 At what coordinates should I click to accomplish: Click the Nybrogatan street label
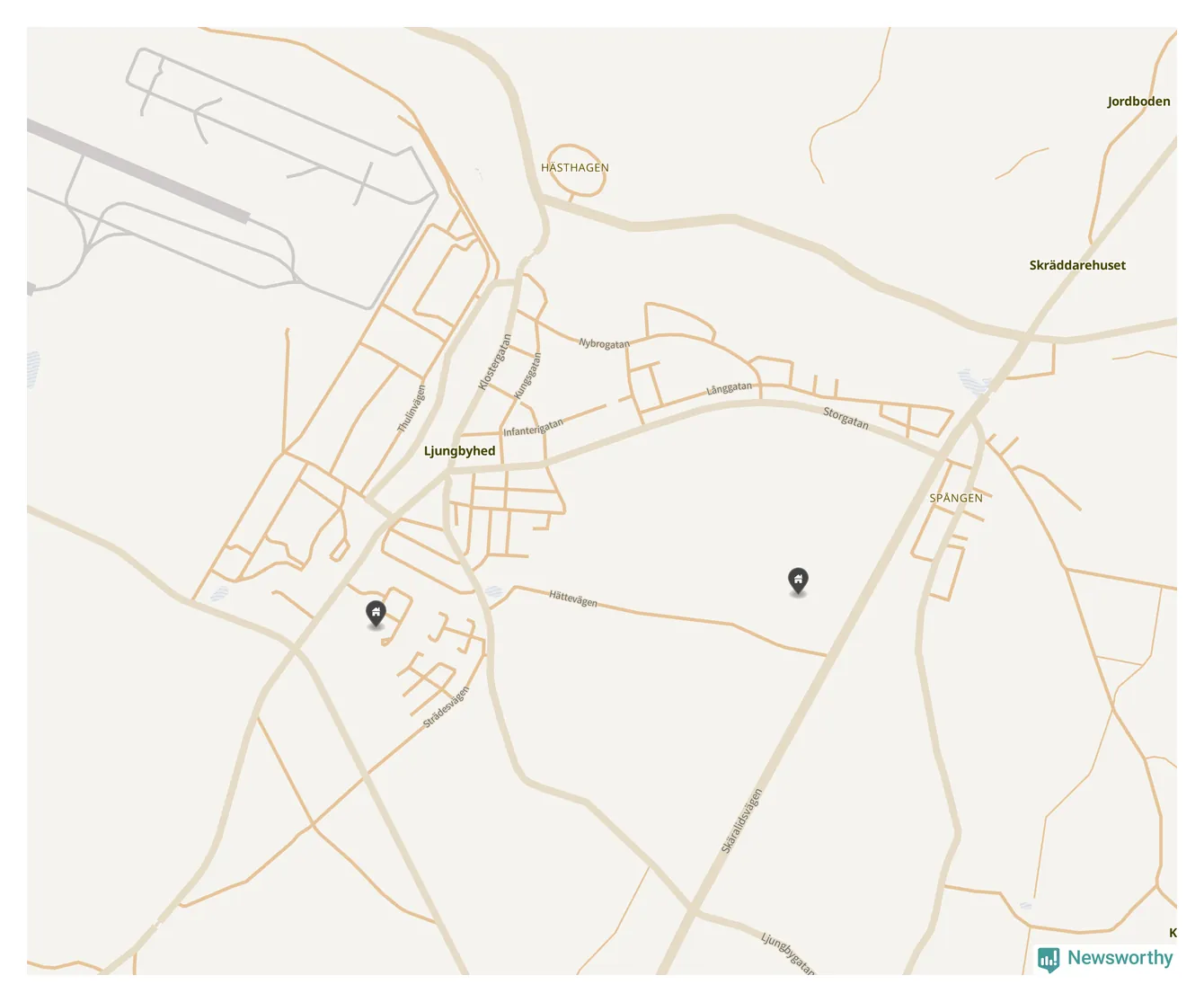604,343
